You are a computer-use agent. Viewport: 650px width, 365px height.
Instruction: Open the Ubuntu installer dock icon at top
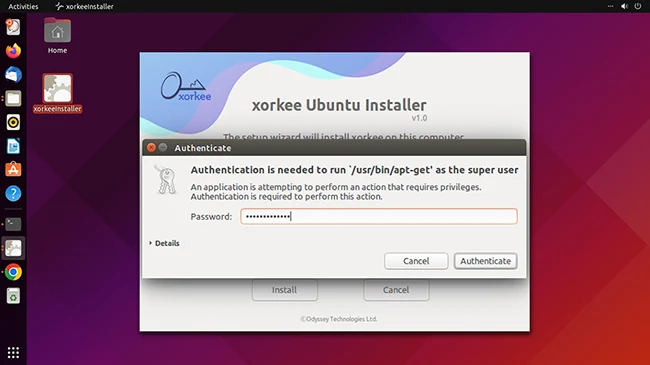pos(13,27)
